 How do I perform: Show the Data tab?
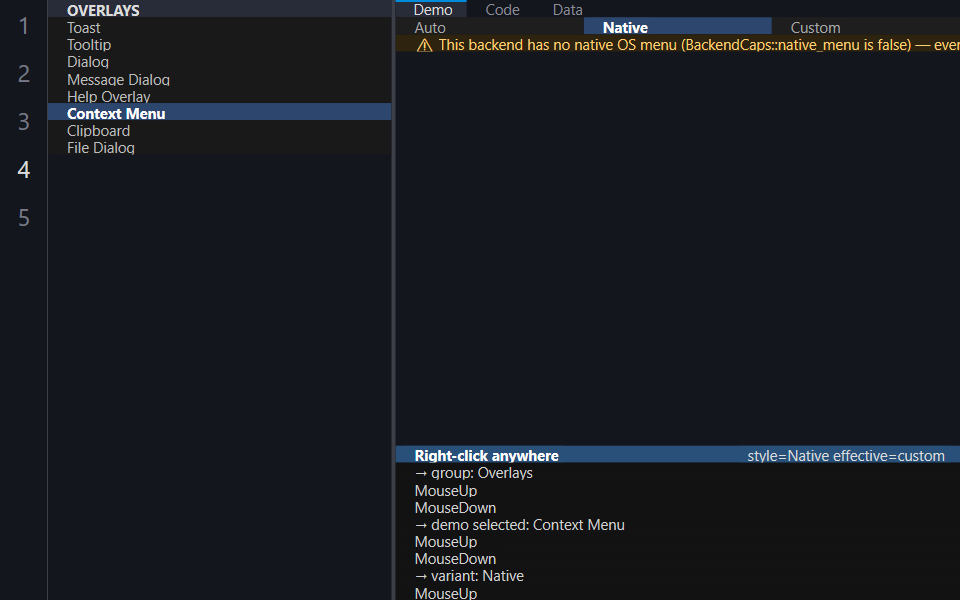(x=568, y=9)
